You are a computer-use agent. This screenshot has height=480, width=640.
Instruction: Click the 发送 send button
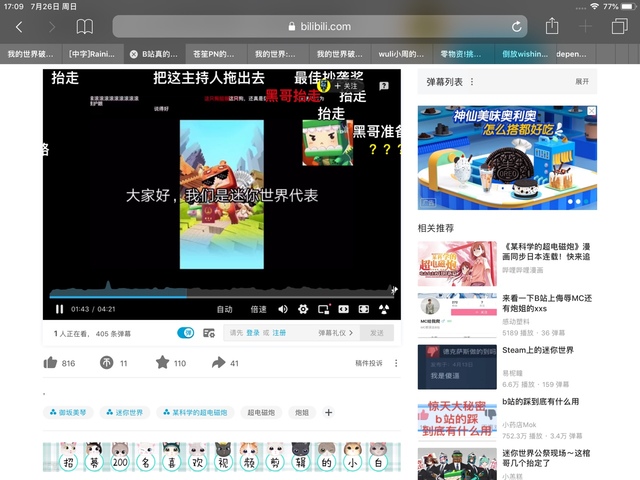[x=377, y=333]
